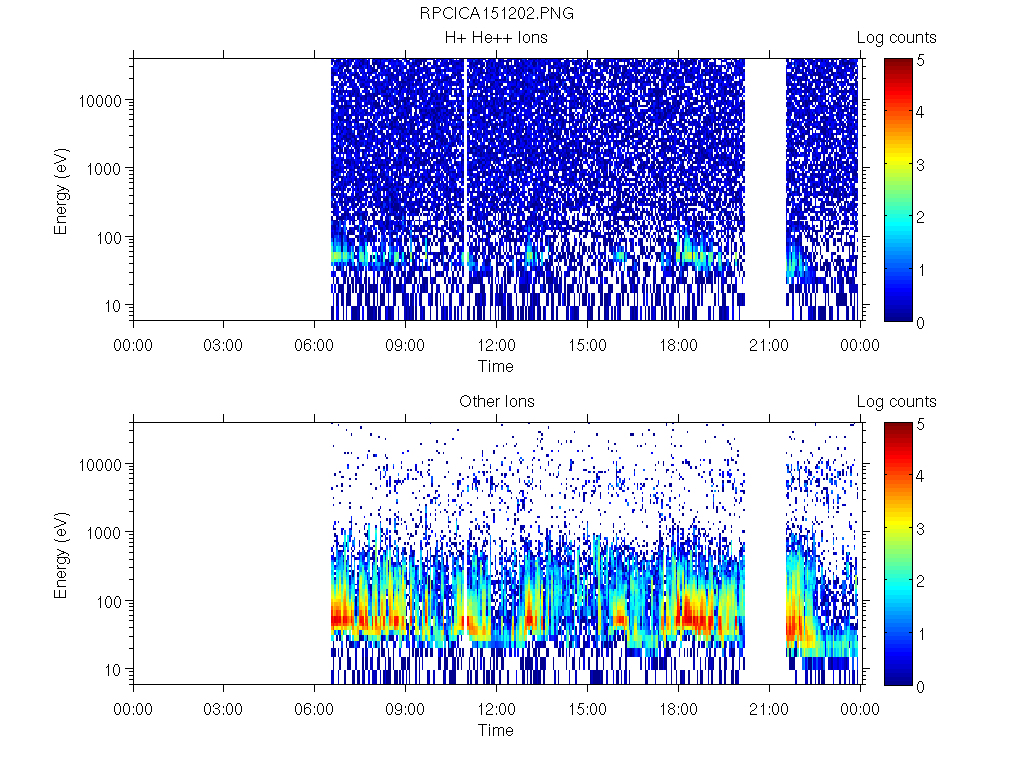Click the 03:00 tick label of Other Ions plot

point(223,709)
